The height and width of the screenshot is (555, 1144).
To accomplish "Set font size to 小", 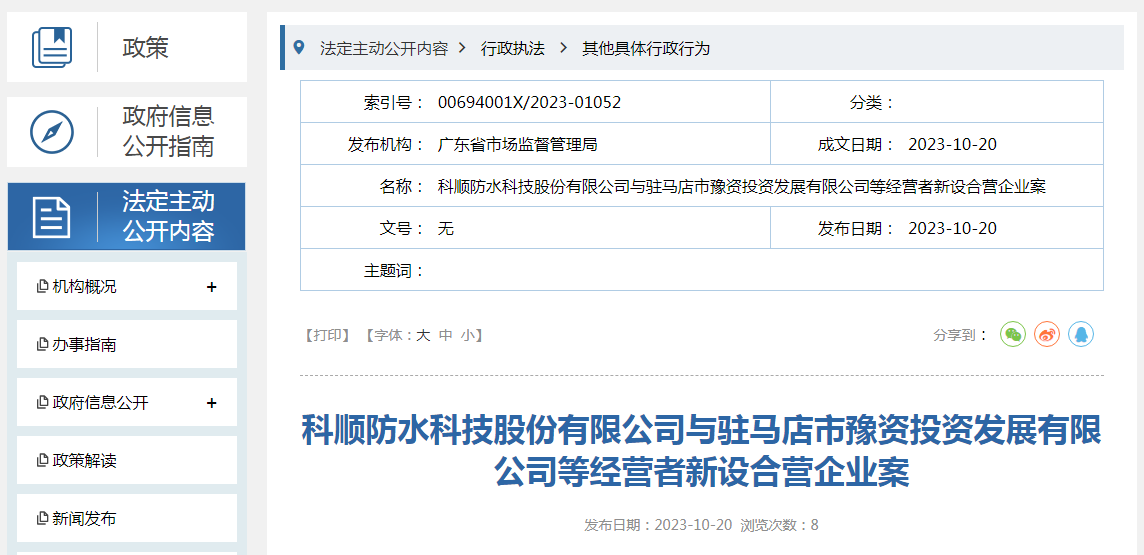I will [468, 335].
